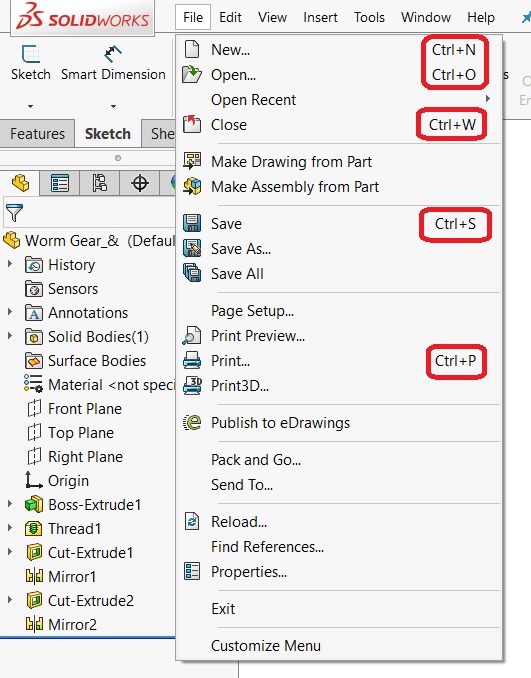531x678 pixels.
Task: Select Pack and Go menu entry
Action: [256, 460]
